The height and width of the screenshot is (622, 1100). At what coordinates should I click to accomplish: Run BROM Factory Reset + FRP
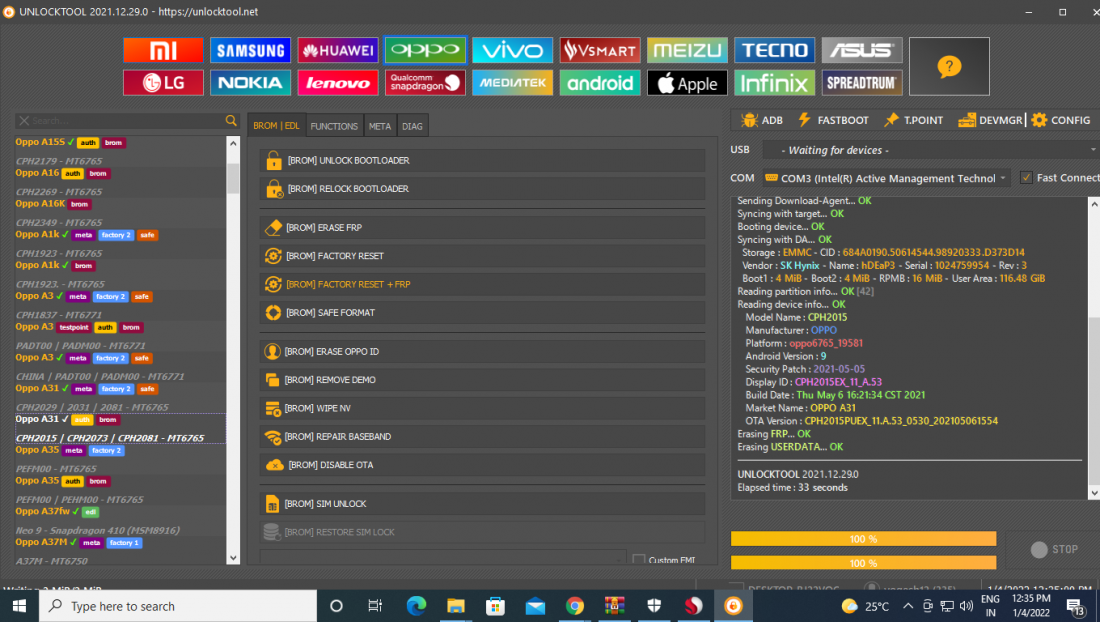click(482, 285)
